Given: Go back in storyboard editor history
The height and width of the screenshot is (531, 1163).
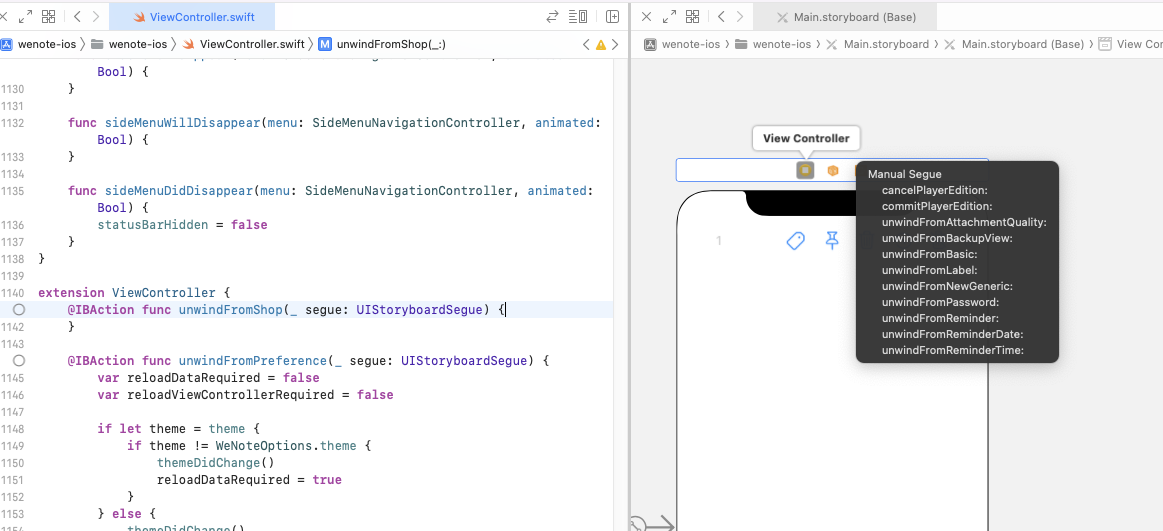Looking at the screenshot, I should pyautogui.click(x=721, y=16).
